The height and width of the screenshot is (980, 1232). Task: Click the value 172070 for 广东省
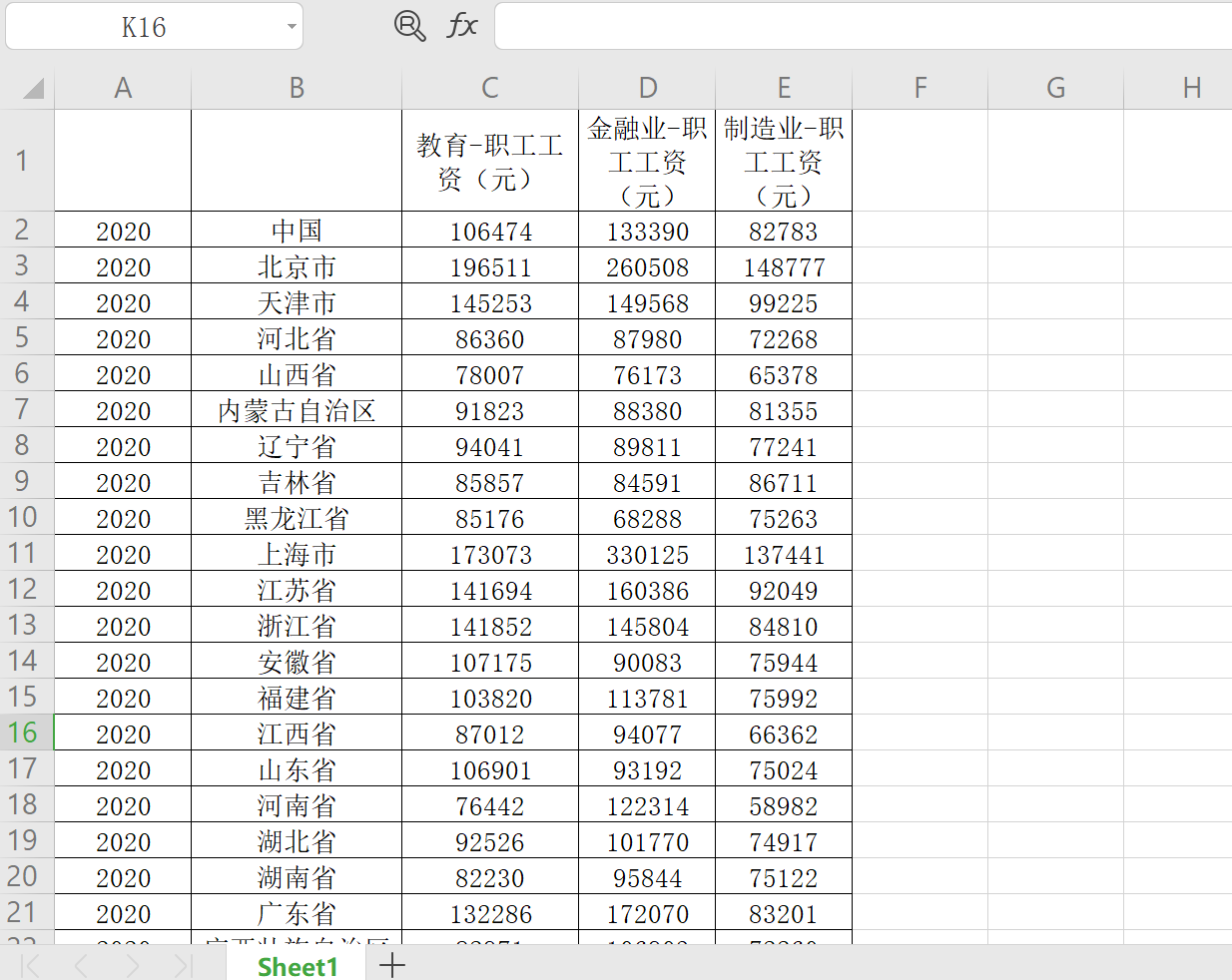coord(647,913)
